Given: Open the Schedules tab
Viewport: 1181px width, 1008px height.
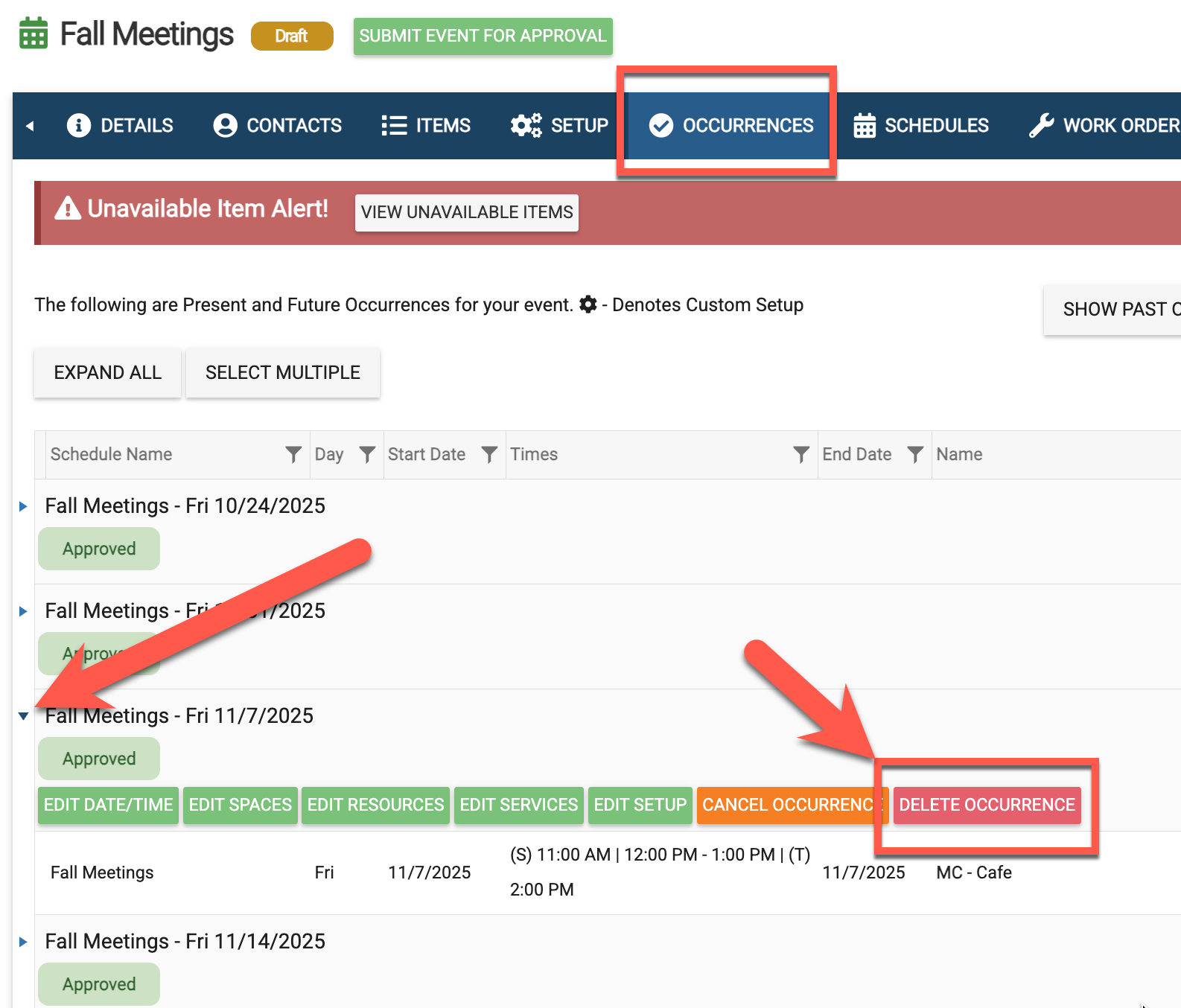Looking at the screenshot, I should tap(921, 126).
